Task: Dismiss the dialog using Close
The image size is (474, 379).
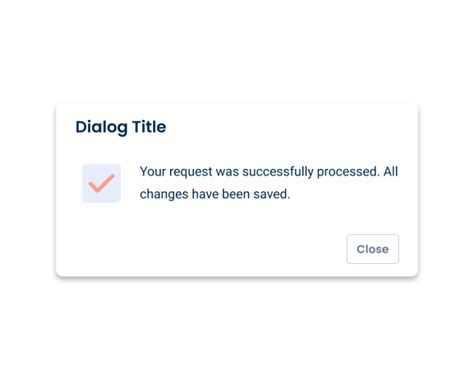Action: point(372,249)
